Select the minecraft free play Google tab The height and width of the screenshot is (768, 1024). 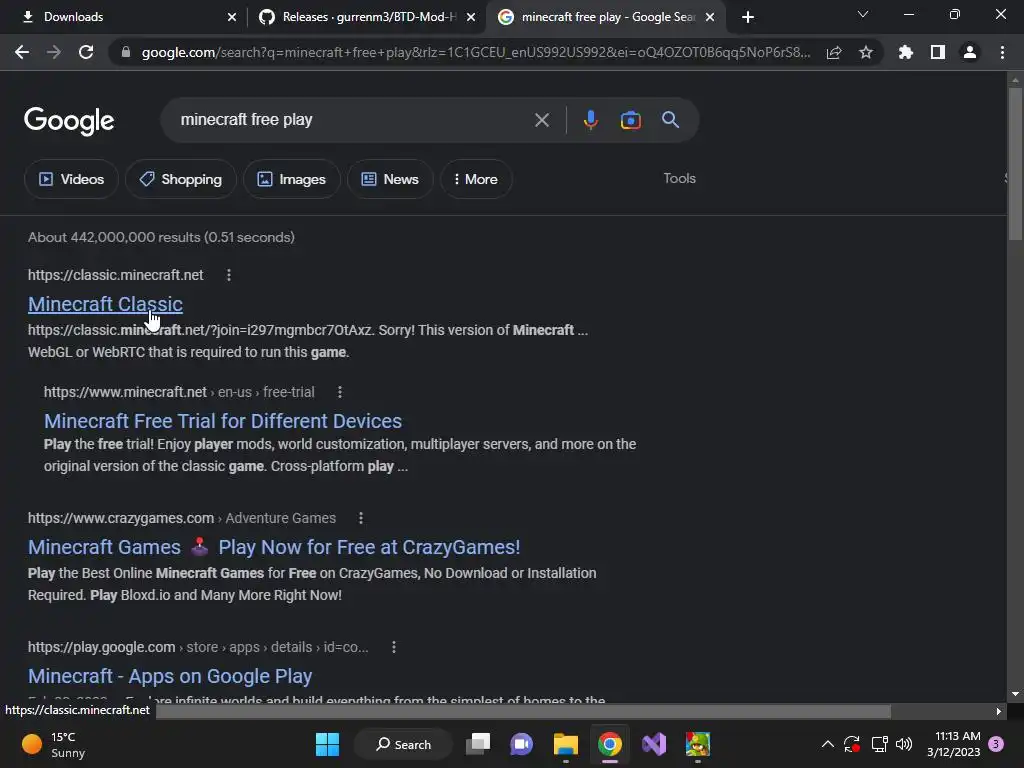point(605,17)
